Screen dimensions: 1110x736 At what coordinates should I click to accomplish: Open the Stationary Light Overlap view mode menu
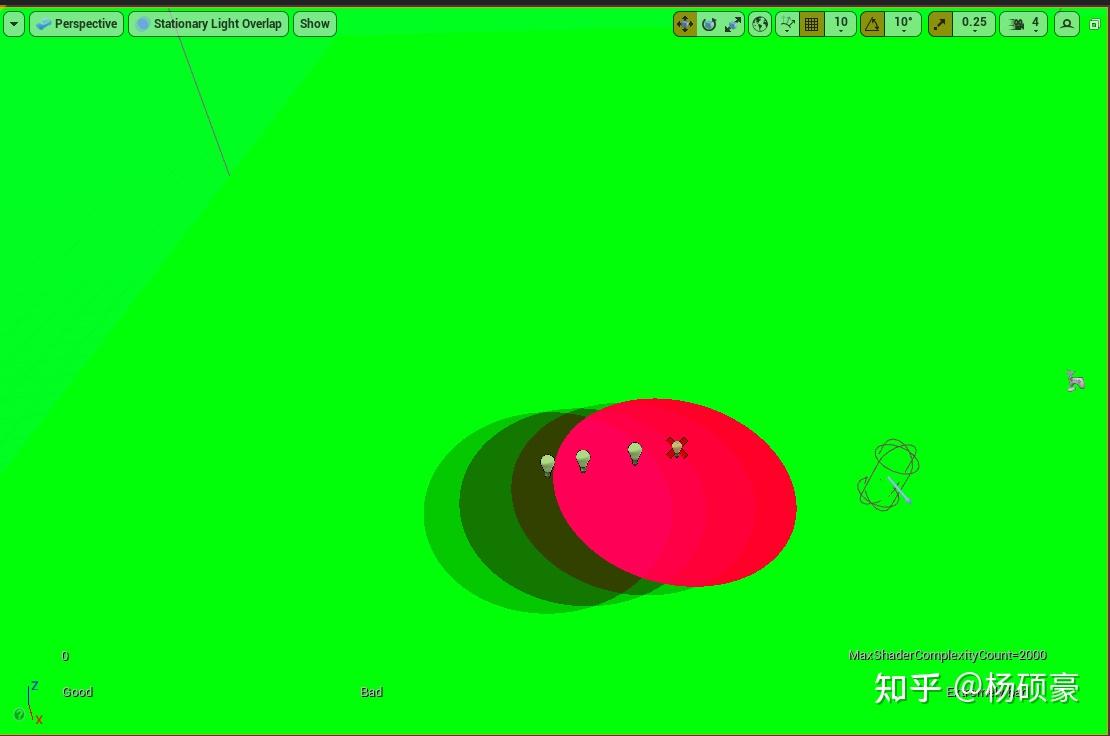[x=209, y=24]
